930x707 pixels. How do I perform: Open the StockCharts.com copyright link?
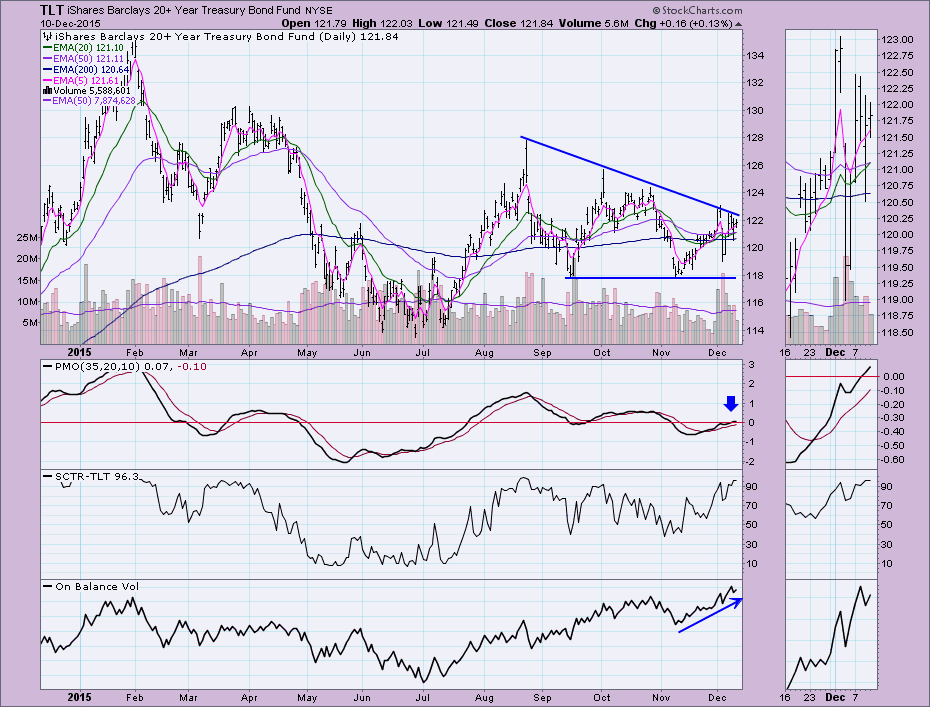[x=698, y=10]
